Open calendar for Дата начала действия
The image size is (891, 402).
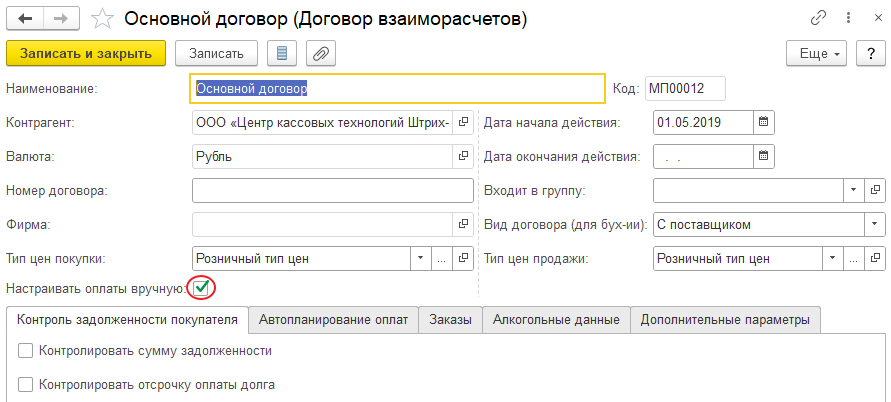click(x=764, y=123)
